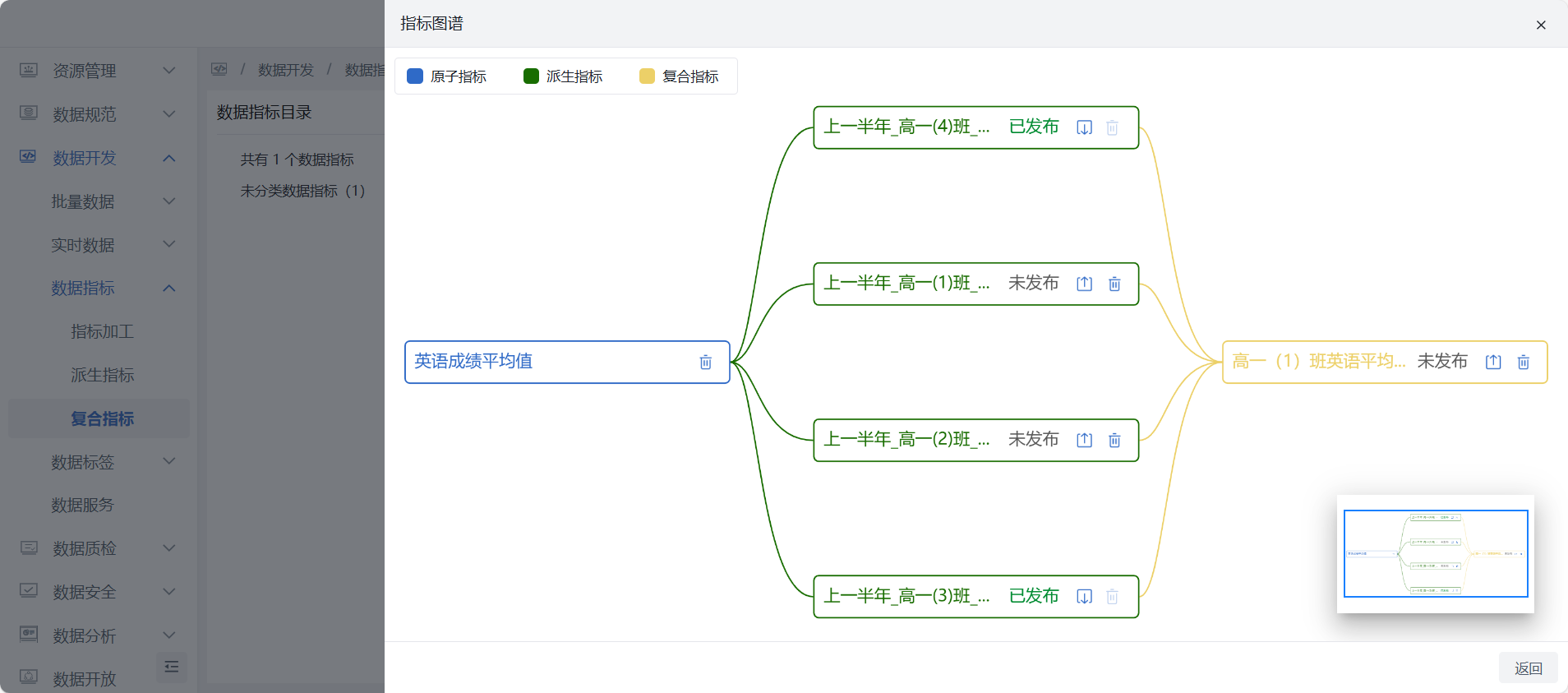Expand the 数据标签 submenu chevron

click(169, 461)
